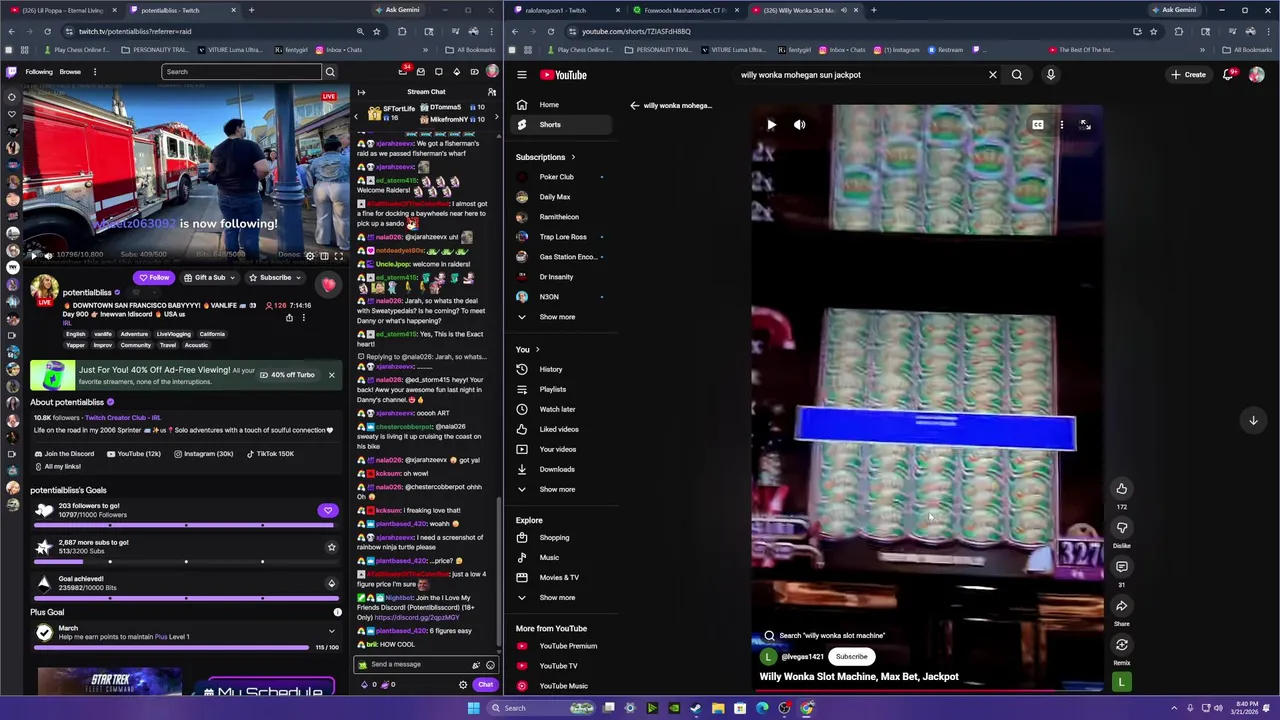The image size is (1280, 720).
Task: Open Poker Club subscription channel
Action: 560,177
